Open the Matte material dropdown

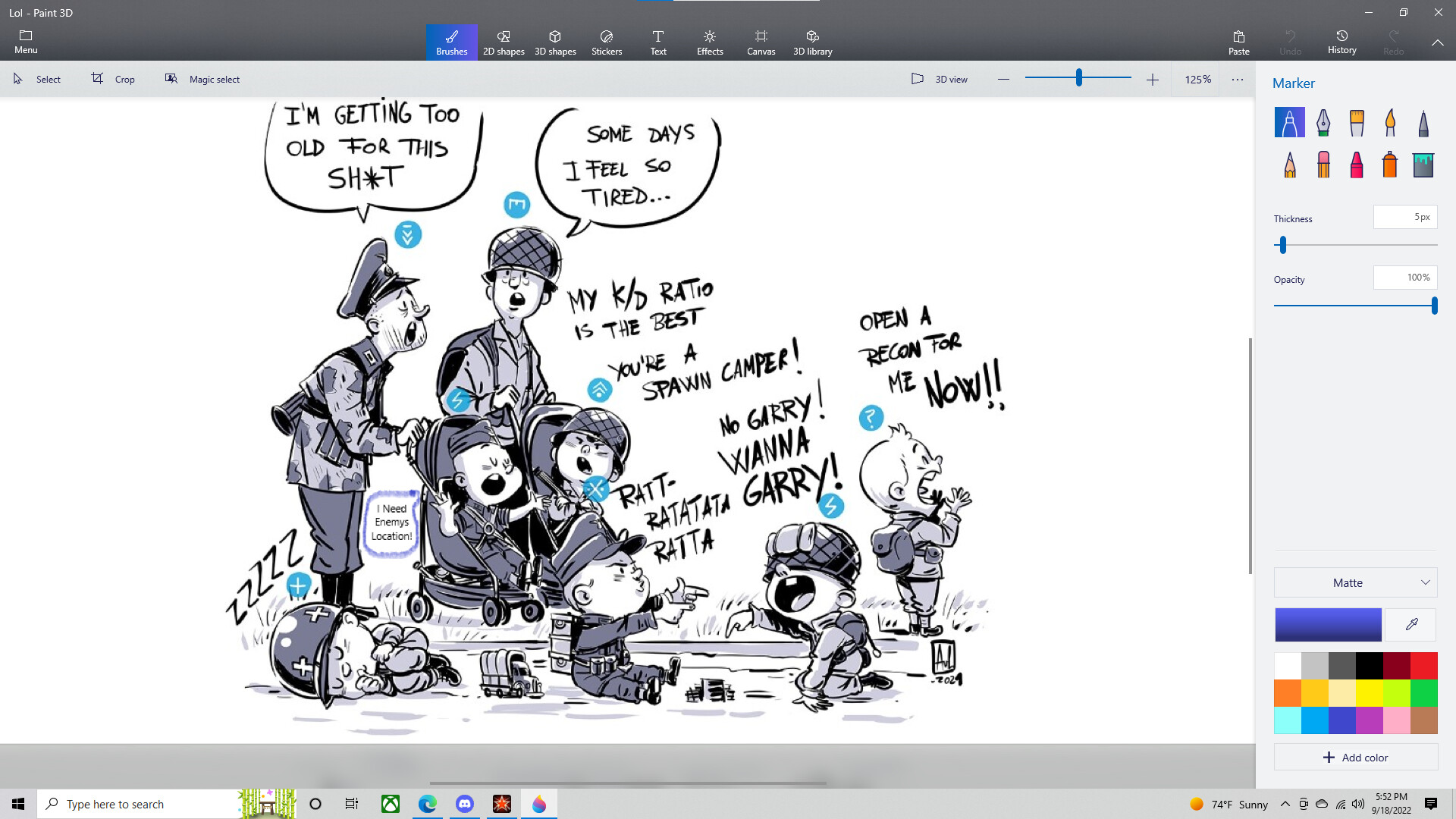click(1356, 582)
